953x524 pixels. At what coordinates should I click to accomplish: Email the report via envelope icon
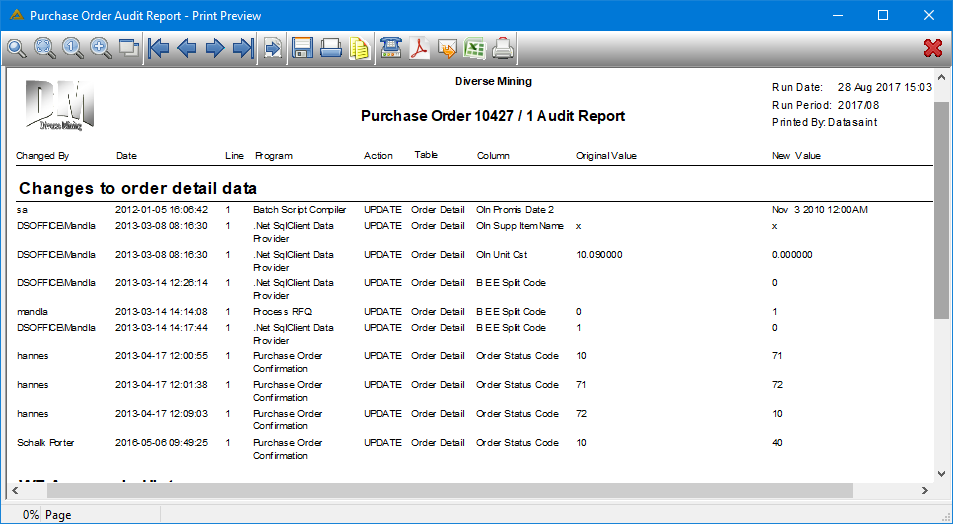coord(447,49)
